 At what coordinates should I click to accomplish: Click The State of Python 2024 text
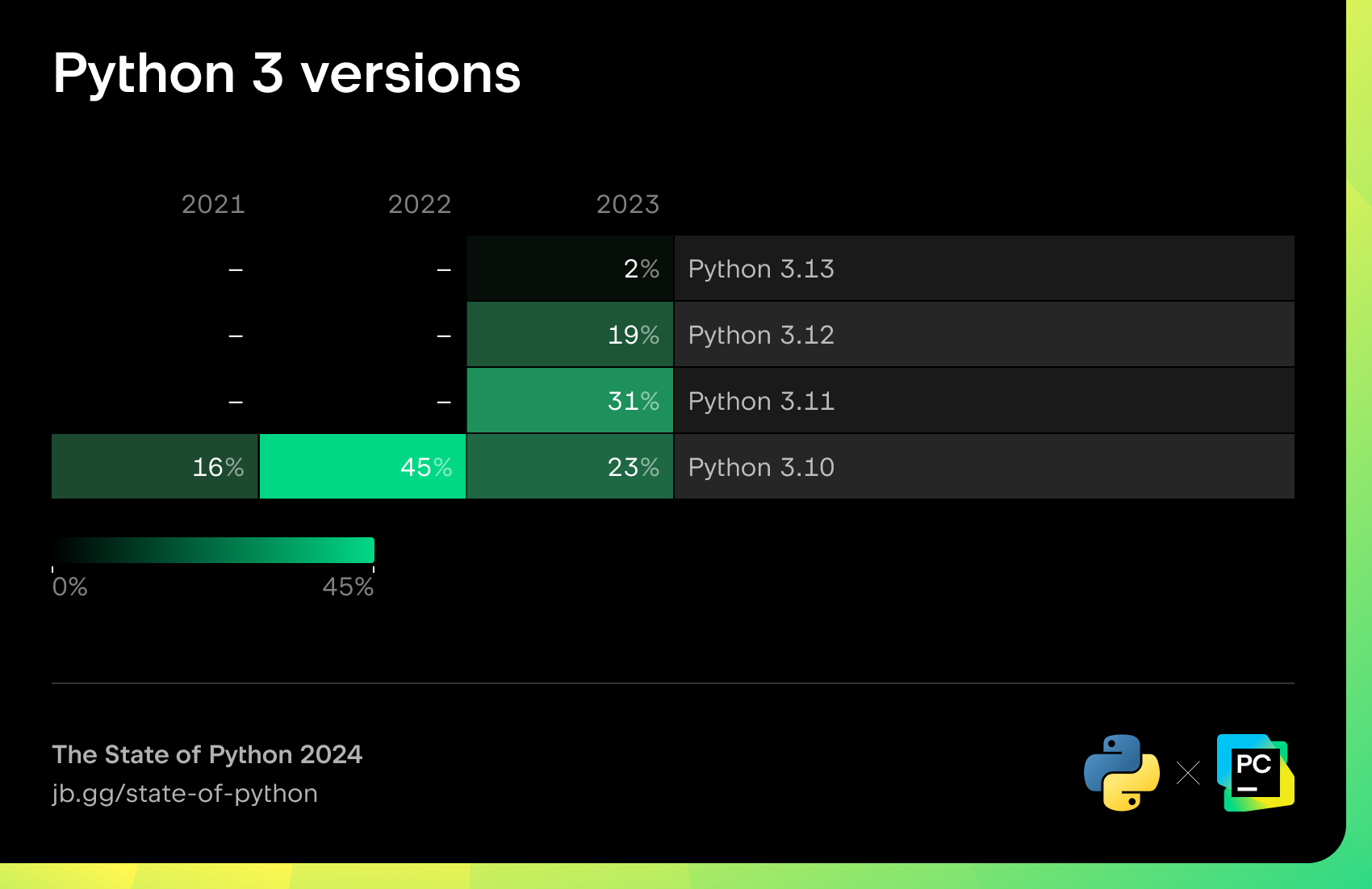click(x=207, y=754)
